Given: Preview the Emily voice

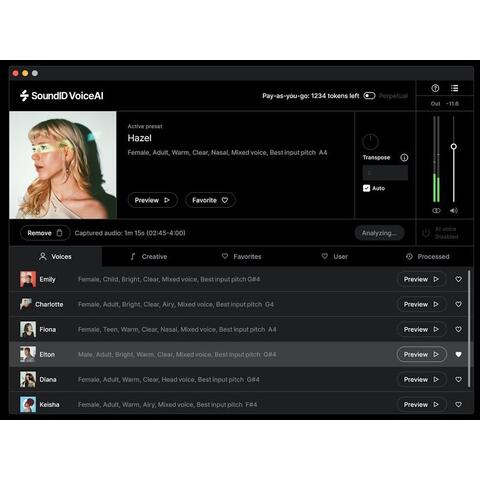Looking at the screenshot, I should [422, 279].
